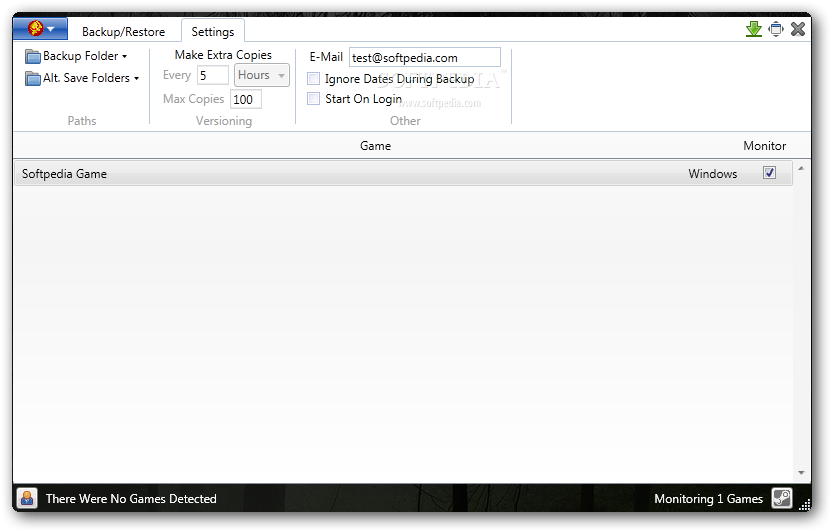Click the restore window icon in title area
This screenshot has width=832, height=532.
[776, 29]
